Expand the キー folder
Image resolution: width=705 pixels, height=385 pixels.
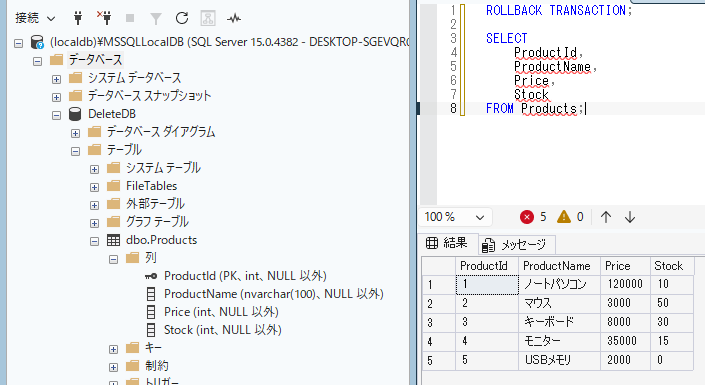point(113,349)
